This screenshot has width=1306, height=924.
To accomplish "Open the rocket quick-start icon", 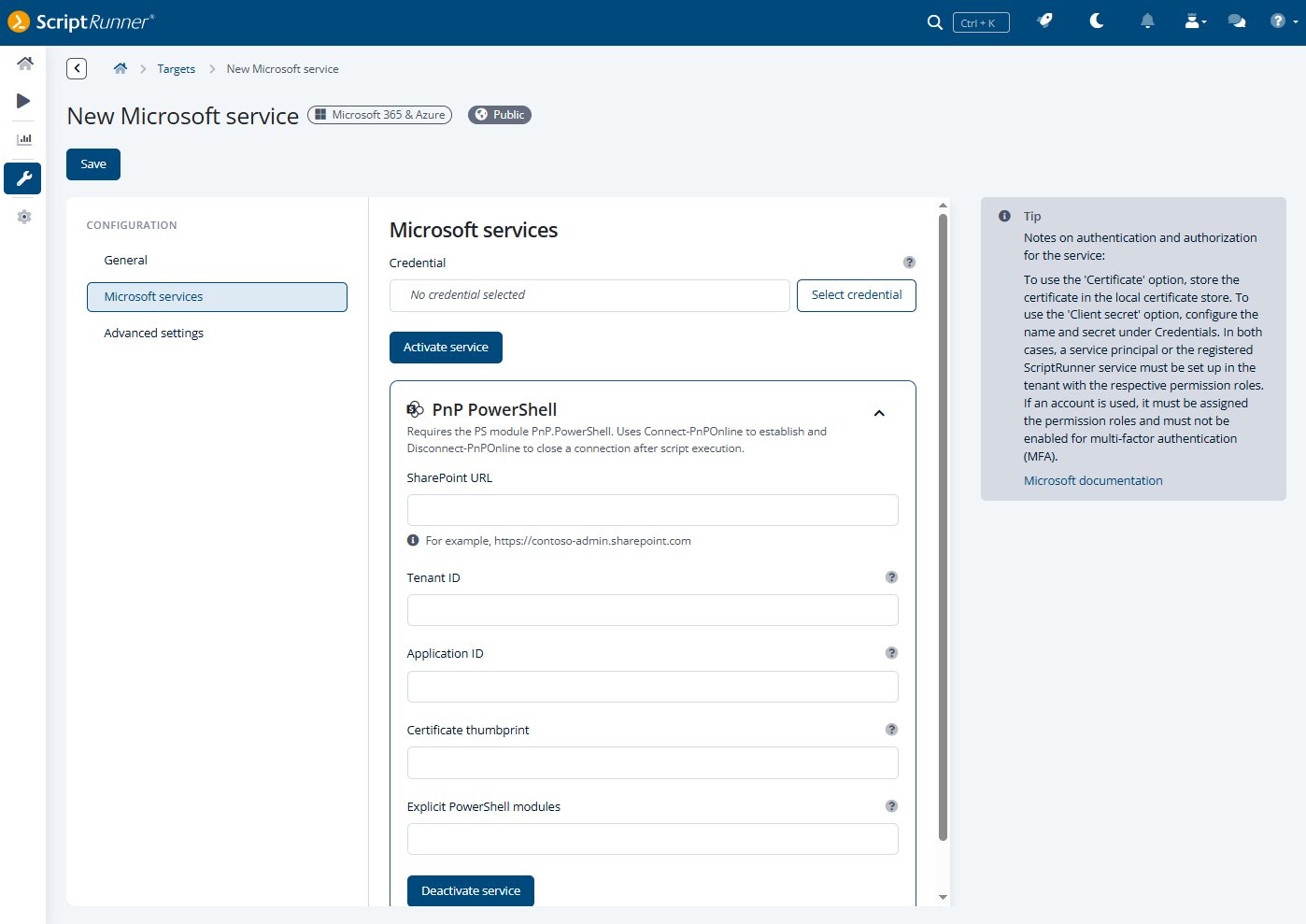I will point(1045,21).
